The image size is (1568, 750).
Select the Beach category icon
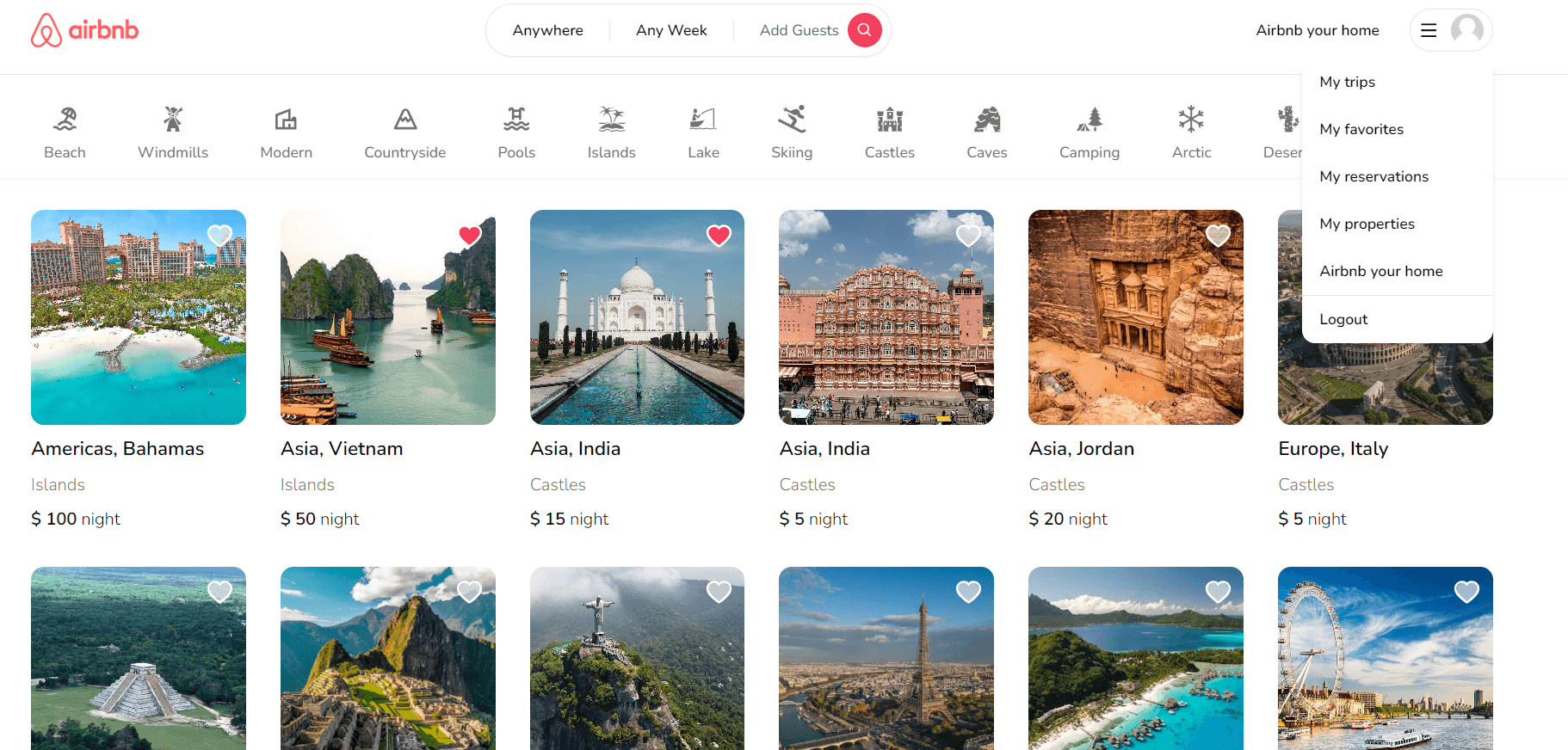(x=65, y=120)
